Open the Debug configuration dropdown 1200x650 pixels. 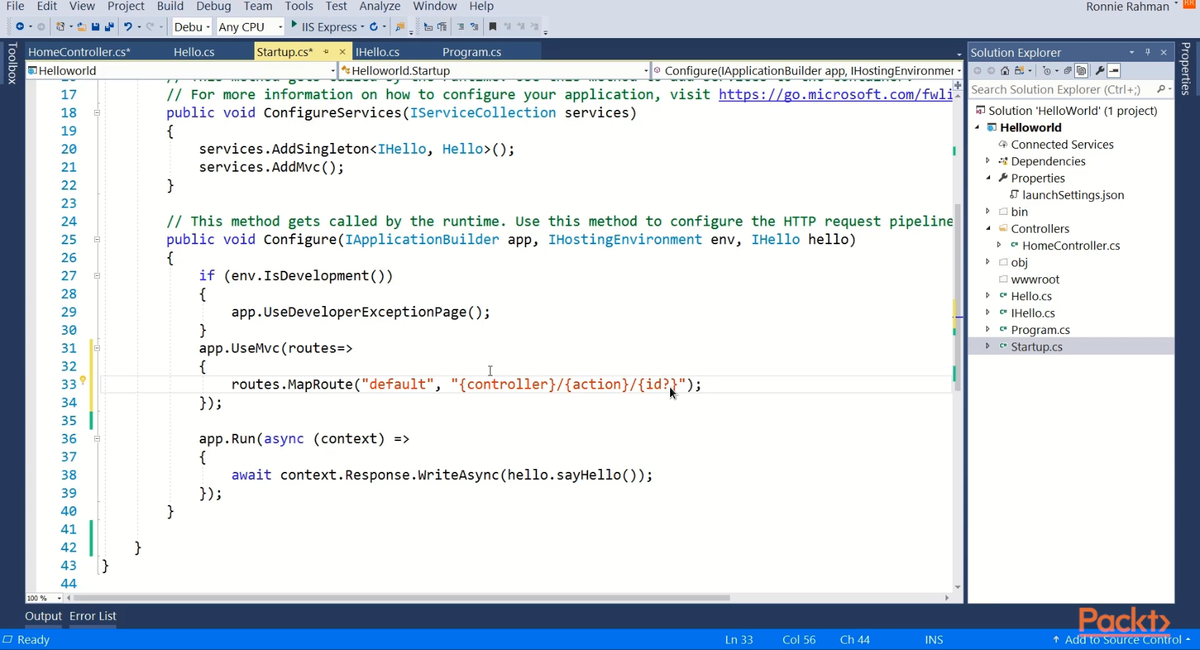click(x=208, y=27)
